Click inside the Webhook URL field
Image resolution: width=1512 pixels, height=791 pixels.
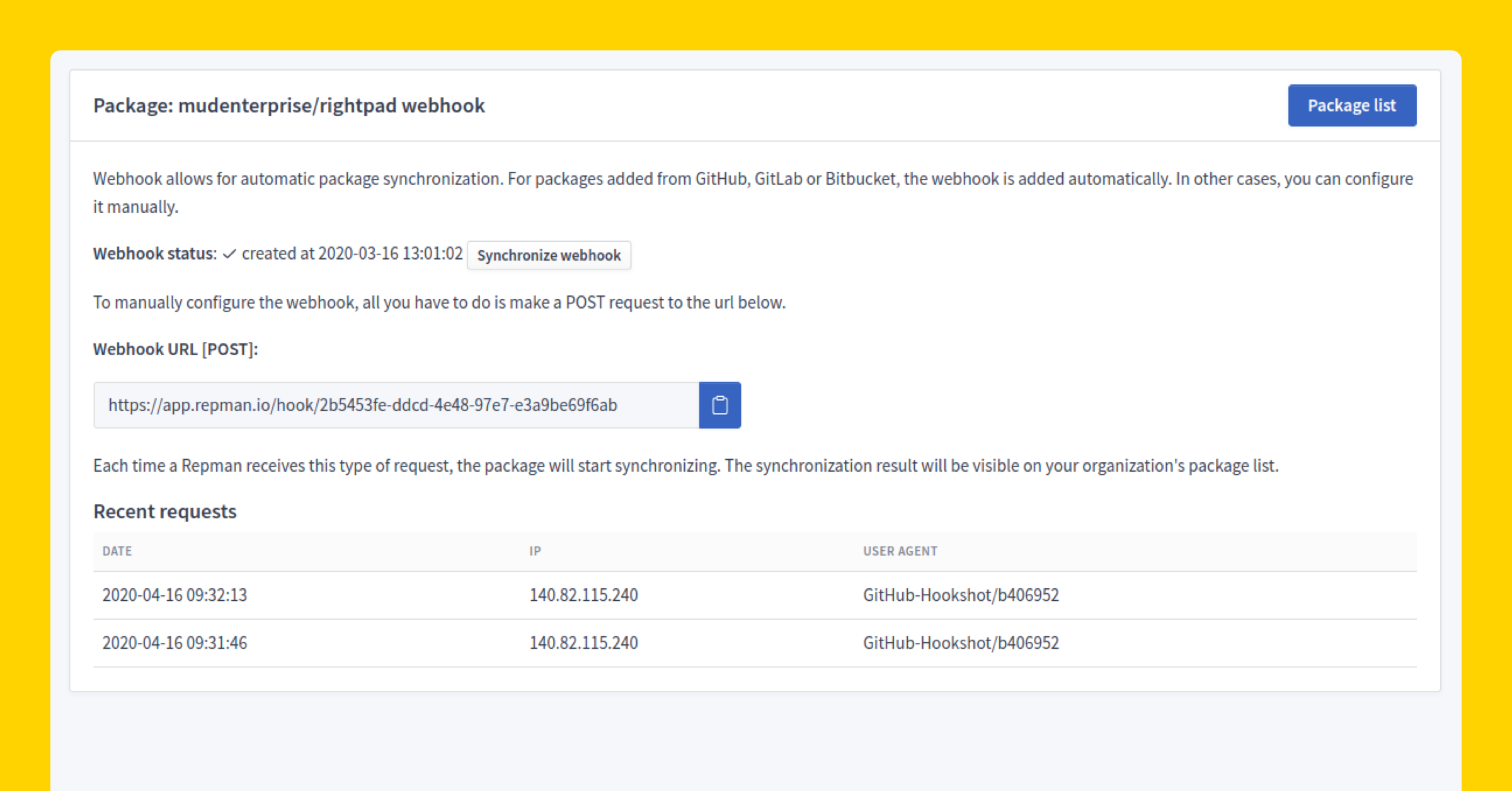pyautogui.click(x=396, y=405)
